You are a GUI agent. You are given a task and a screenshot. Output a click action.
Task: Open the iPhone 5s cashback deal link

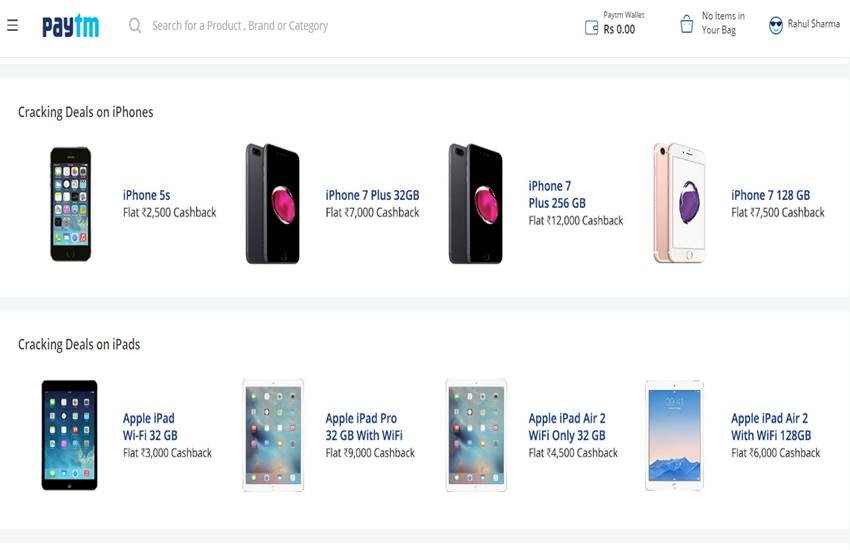(147, 196)
